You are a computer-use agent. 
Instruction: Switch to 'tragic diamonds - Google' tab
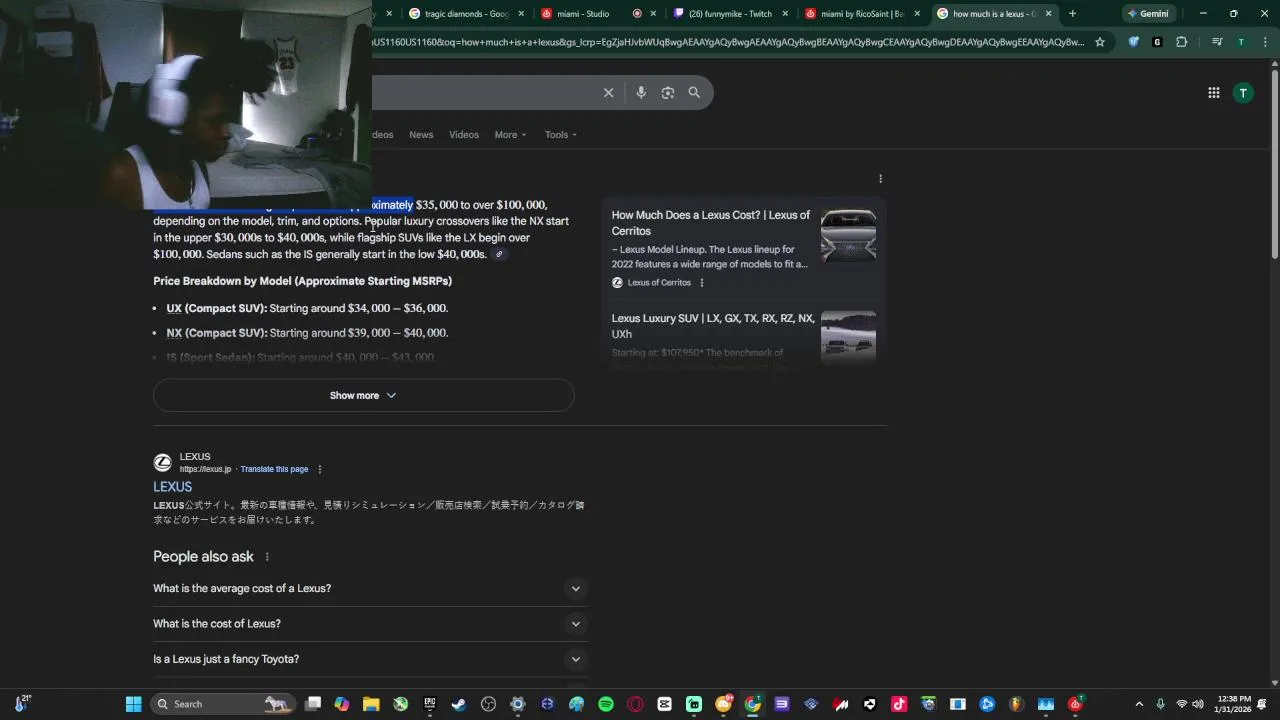466,14
